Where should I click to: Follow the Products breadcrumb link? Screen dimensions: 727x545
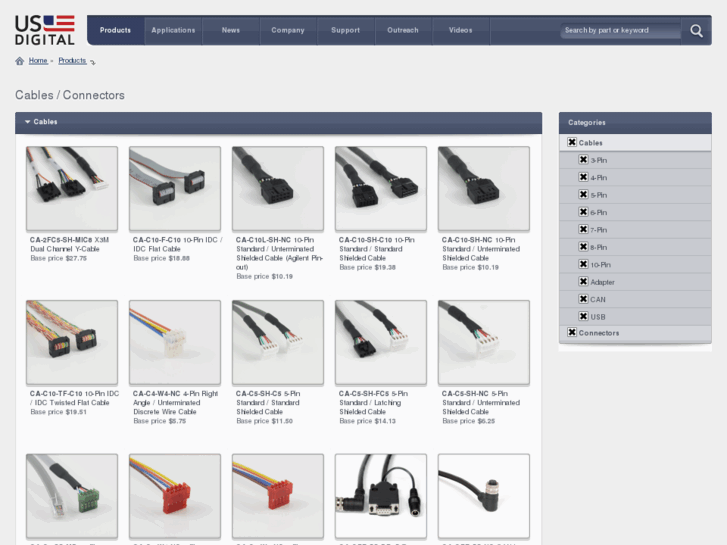[x=72, y=61]
